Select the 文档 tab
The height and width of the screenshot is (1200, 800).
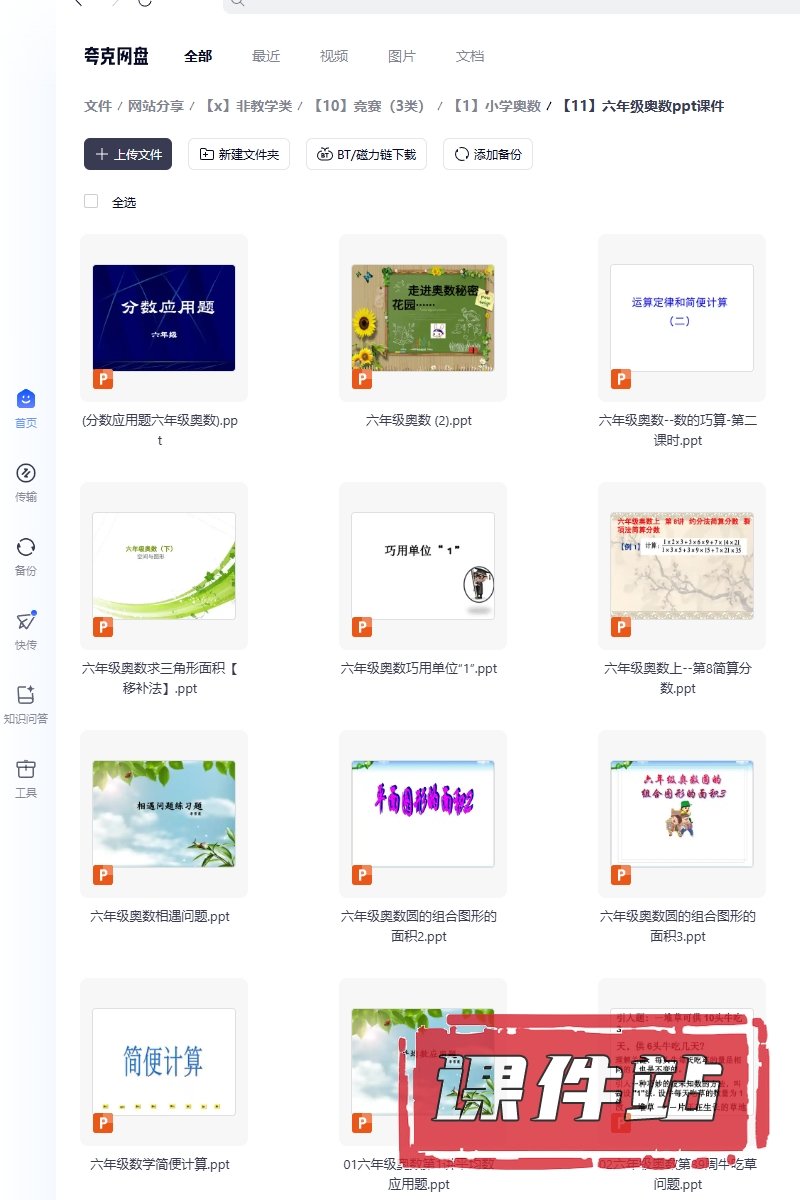point(470,56)
